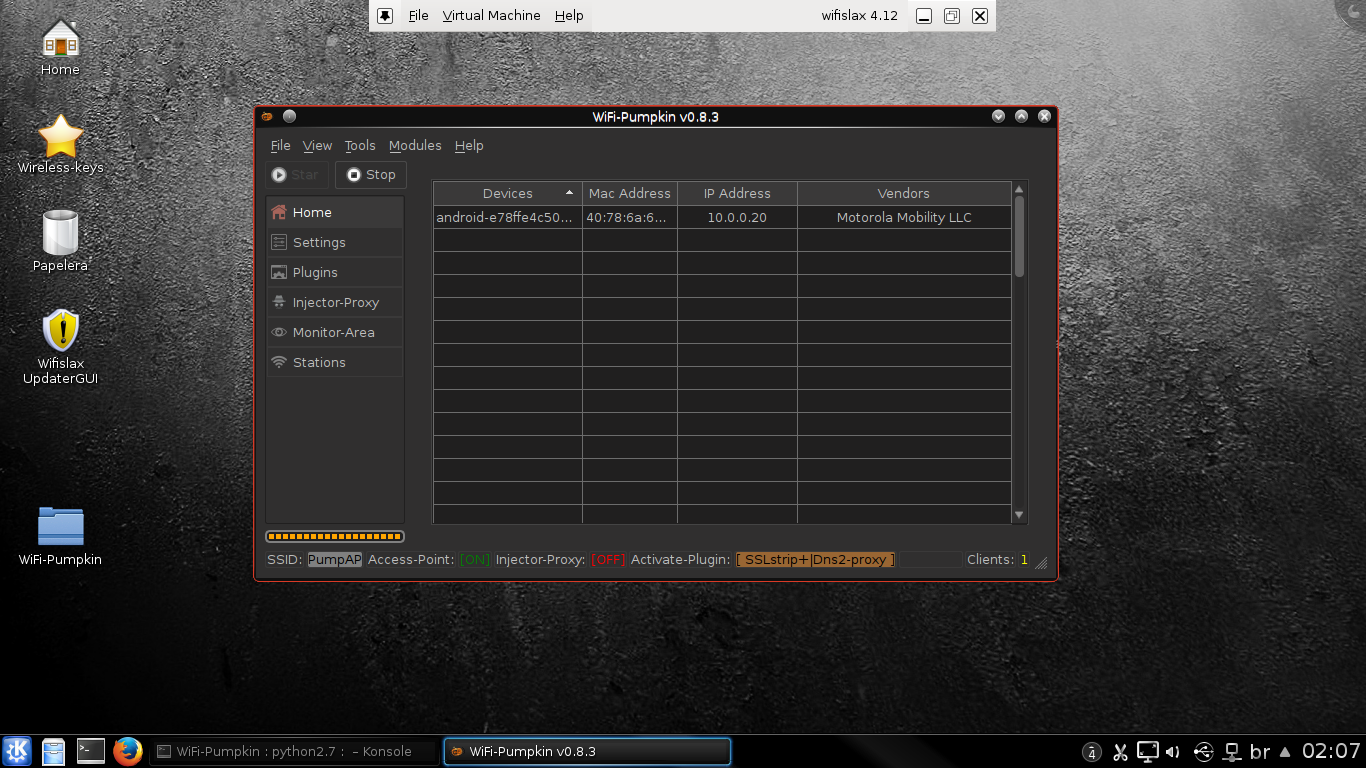Open the Modules menu
Screen dimensions: 1366x768
click(x=415, y=145)
